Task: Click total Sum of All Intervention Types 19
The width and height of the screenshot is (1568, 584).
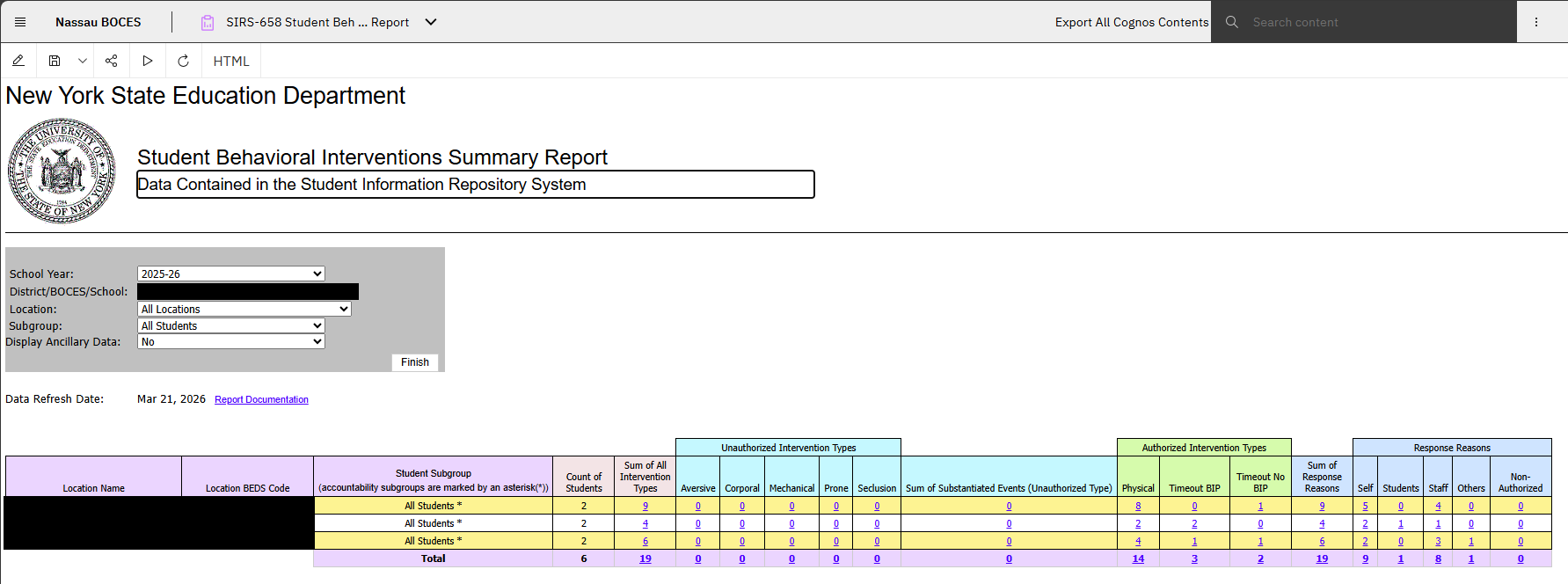Action: [x=645, y=558]
